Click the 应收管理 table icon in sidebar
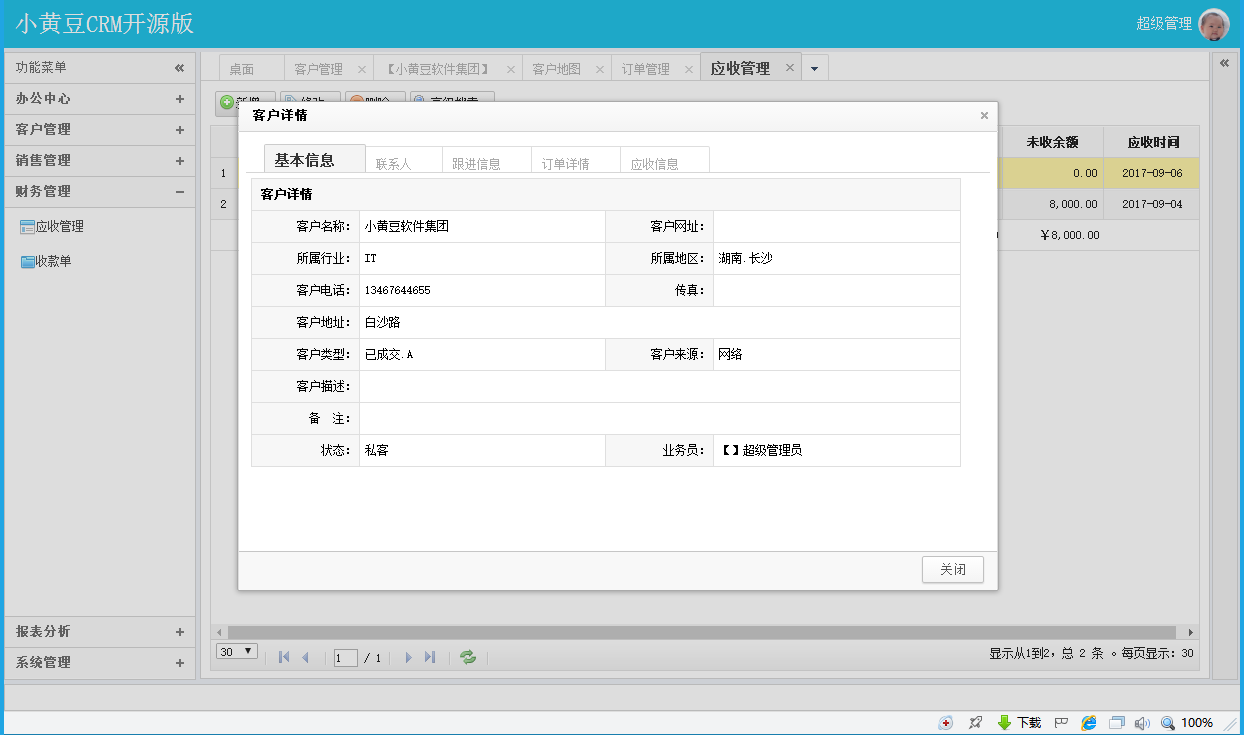Viewport: 1244px width, 735px height. pyautogui.click(x=27, y=227)
